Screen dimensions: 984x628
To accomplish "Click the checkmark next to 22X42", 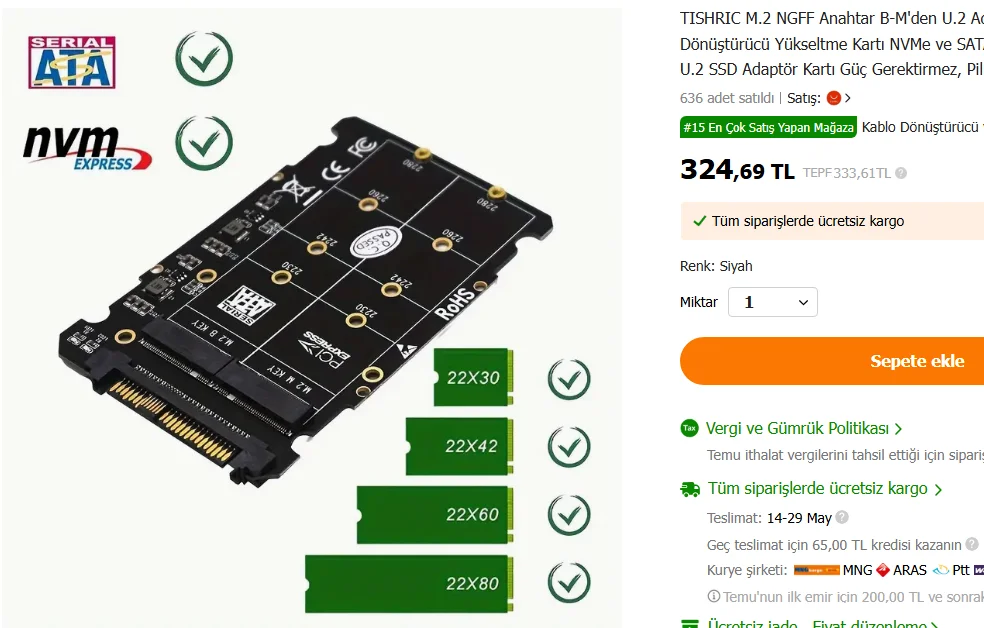I will [x=569, y=447].
